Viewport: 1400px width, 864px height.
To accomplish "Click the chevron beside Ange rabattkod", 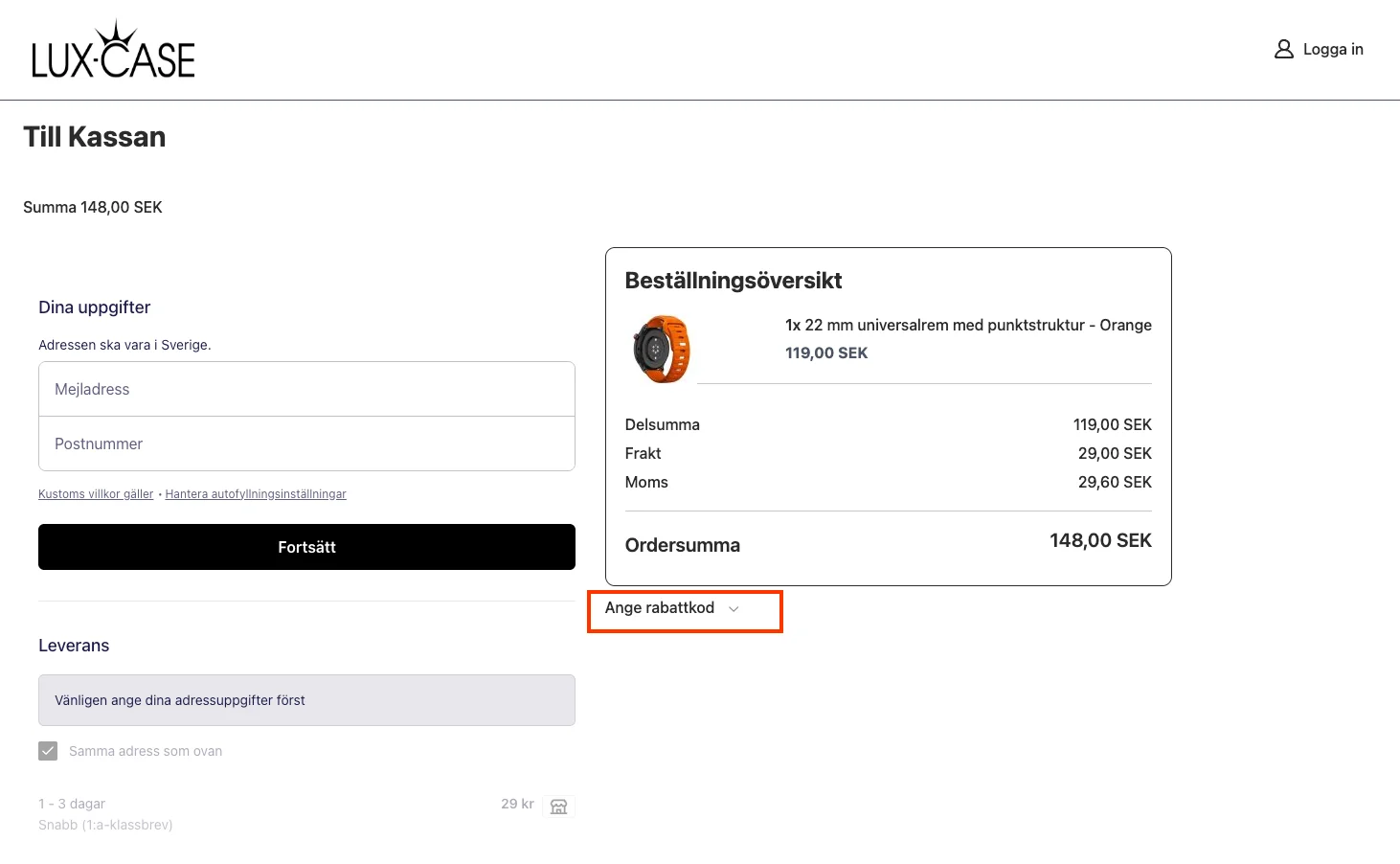I will click(x=734, y=609).
